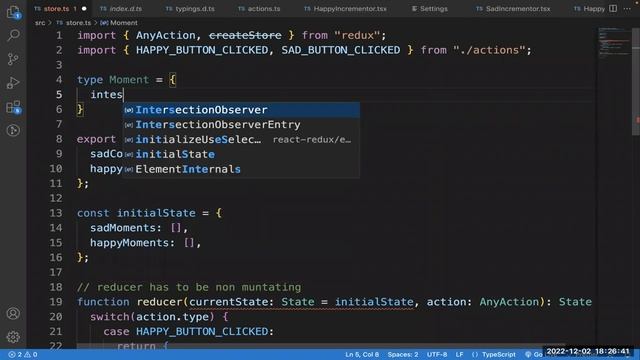Viewport: 640px width, 360px height.
Task: Open the Manage gear icon
Action: (x=13, y=337)
